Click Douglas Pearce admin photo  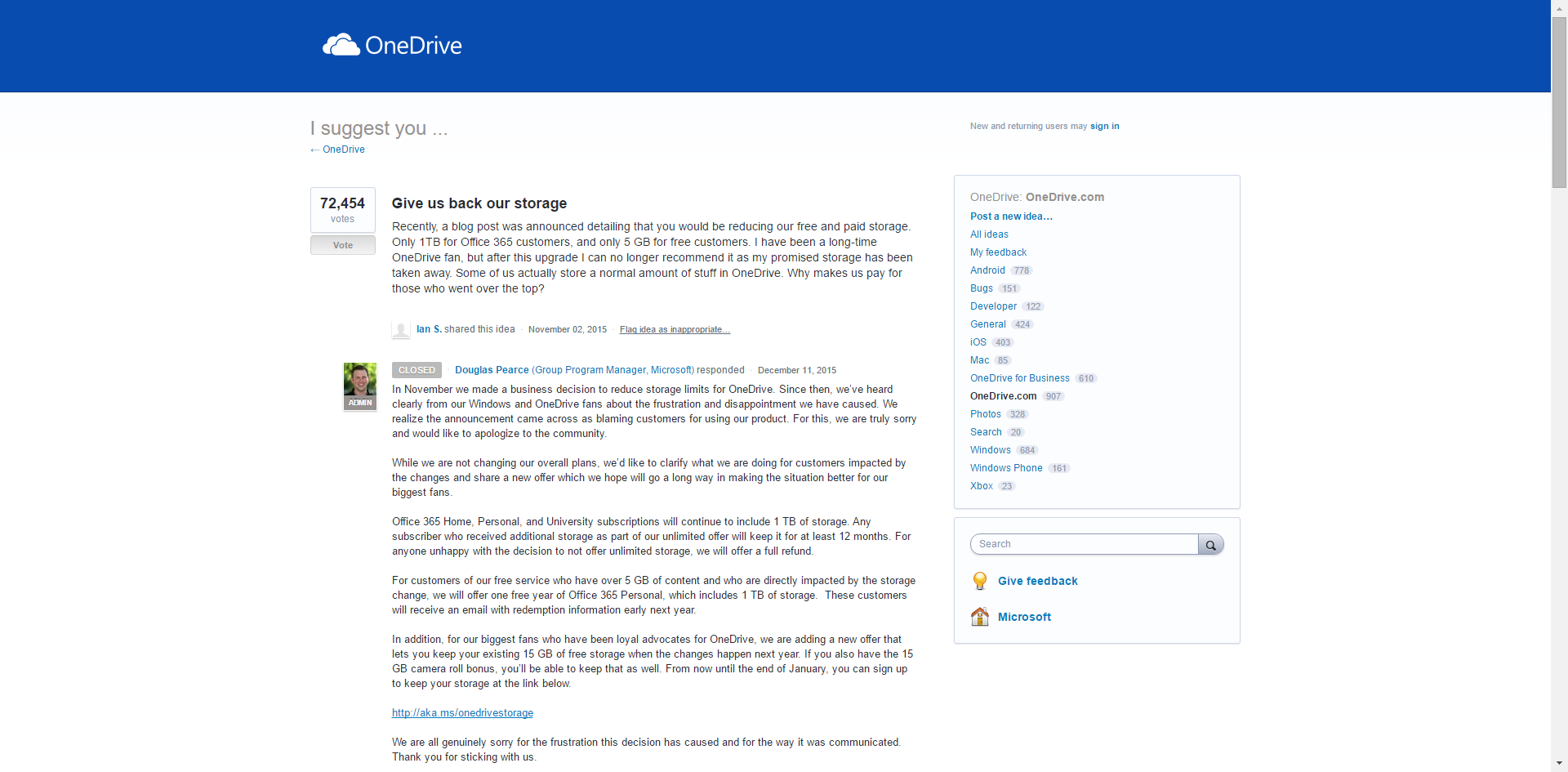point(360,386)
